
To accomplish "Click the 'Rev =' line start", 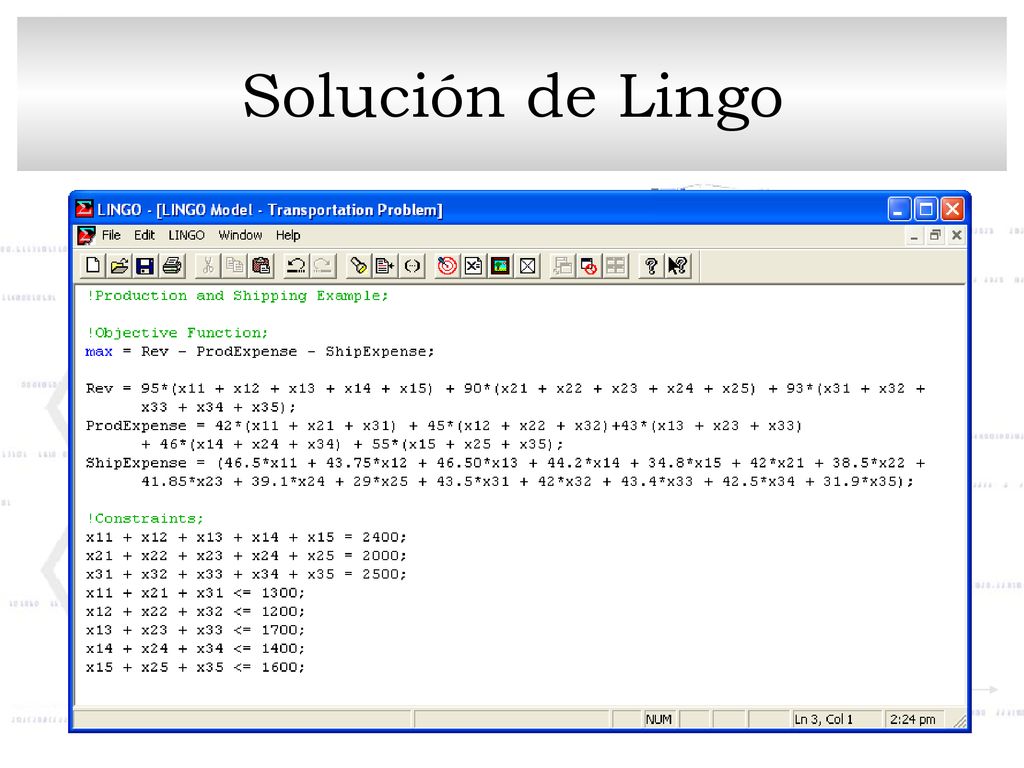I will (x=108, y=389).
